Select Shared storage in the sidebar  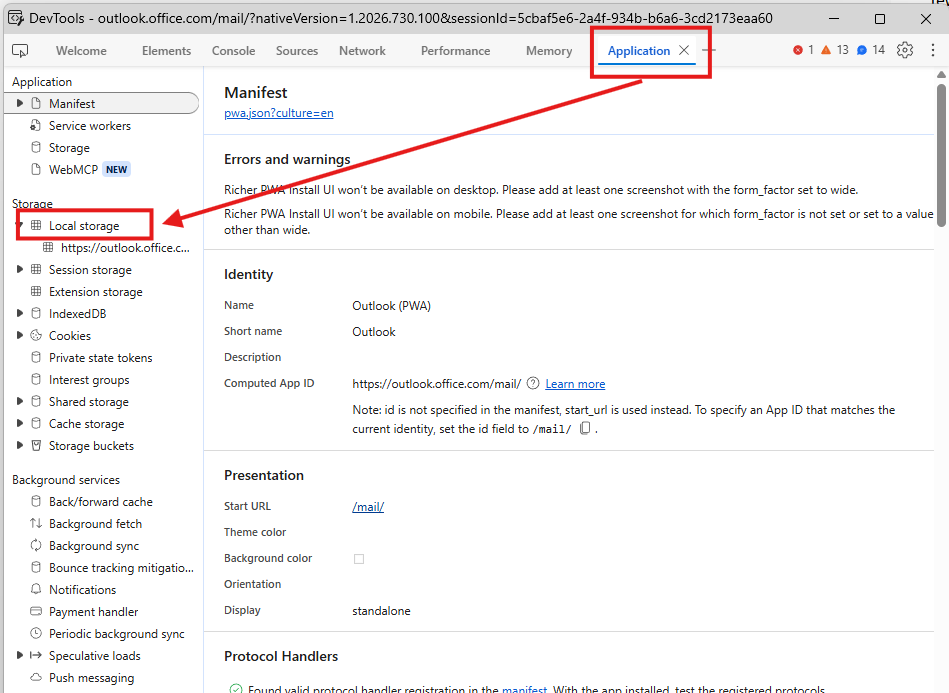[x=88, y=402]
